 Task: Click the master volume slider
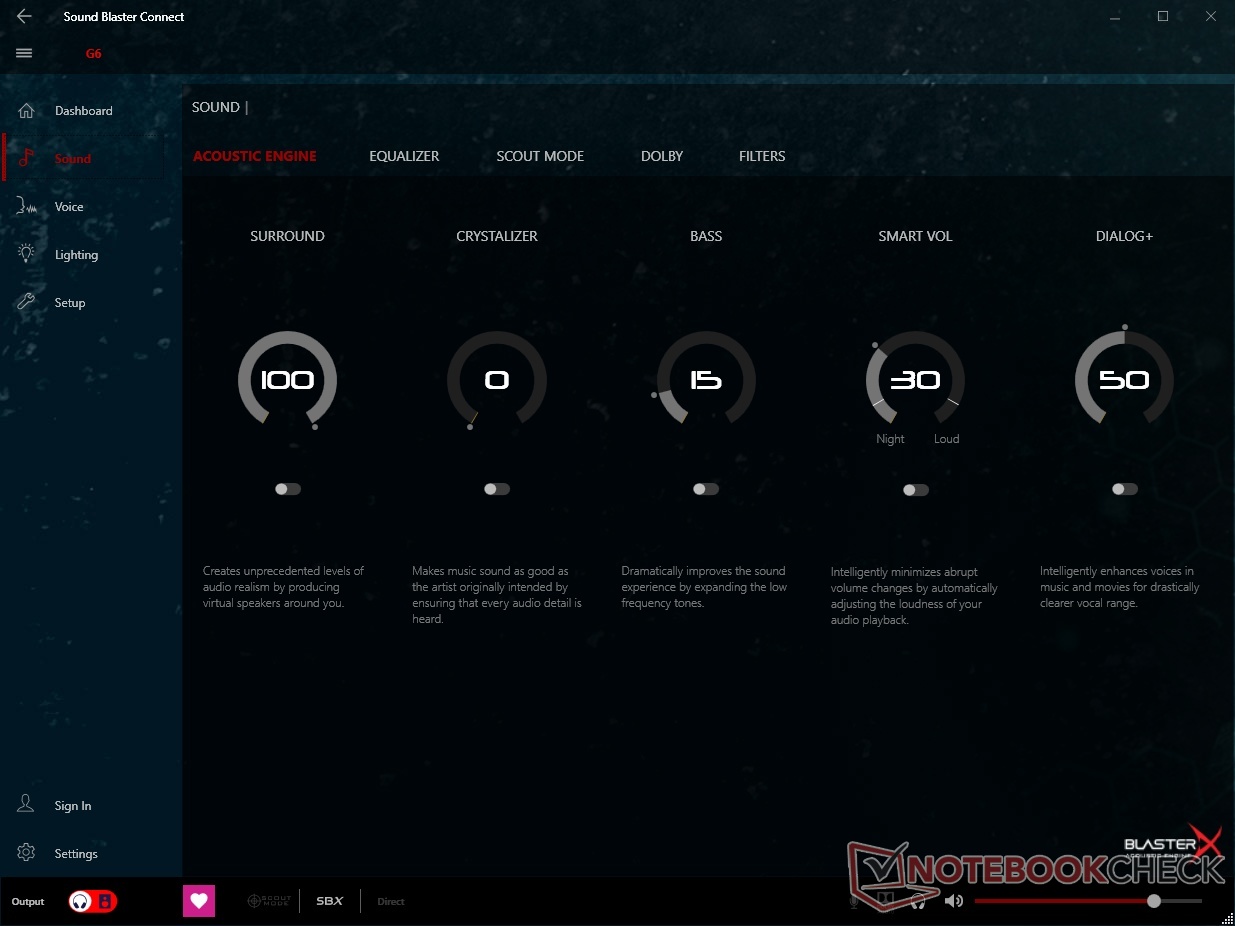coord(1088,901)
